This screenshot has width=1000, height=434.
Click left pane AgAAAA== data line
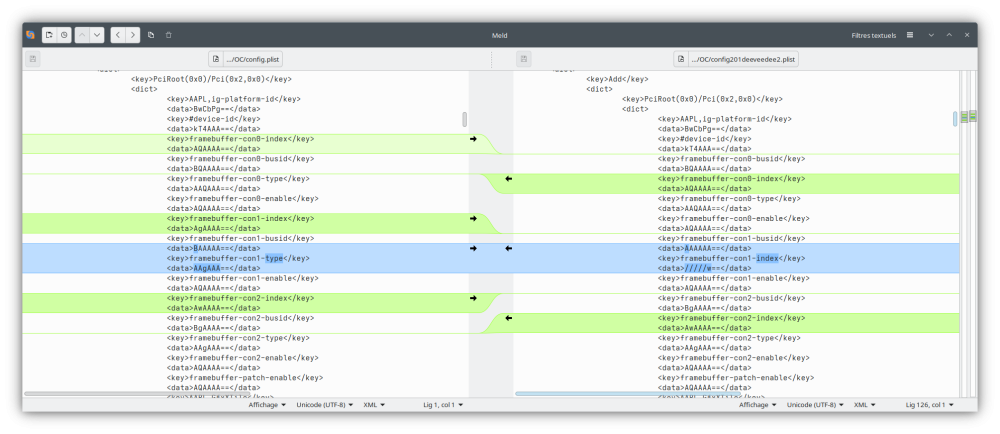tap(213, 228)
